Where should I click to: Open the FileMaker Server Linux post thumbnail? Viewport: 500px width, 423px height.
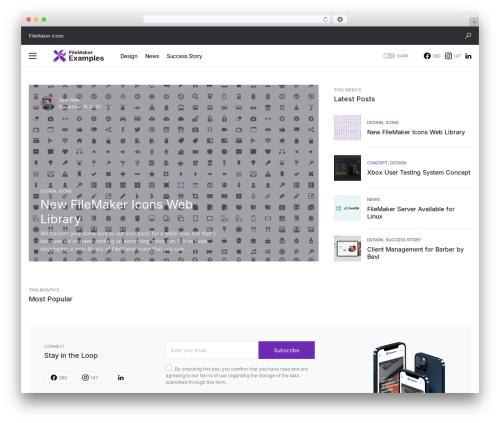point(347,208)
